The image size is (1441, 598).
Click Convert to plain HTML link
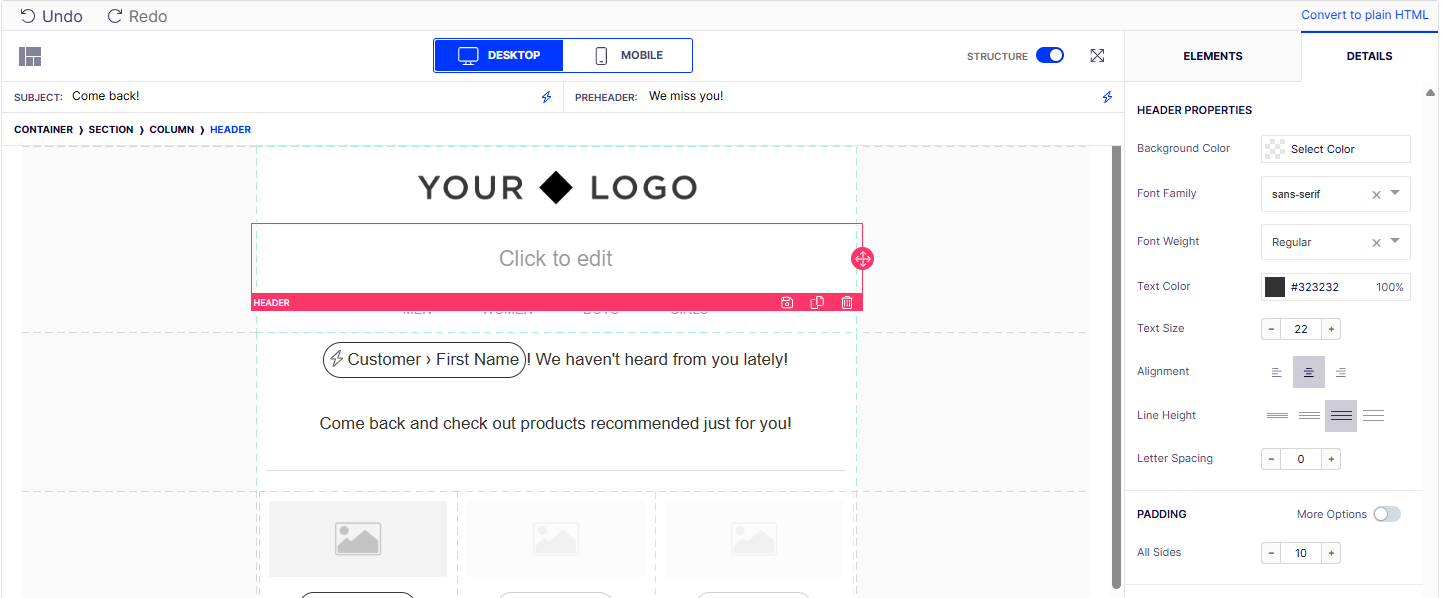click(1364, 15)
